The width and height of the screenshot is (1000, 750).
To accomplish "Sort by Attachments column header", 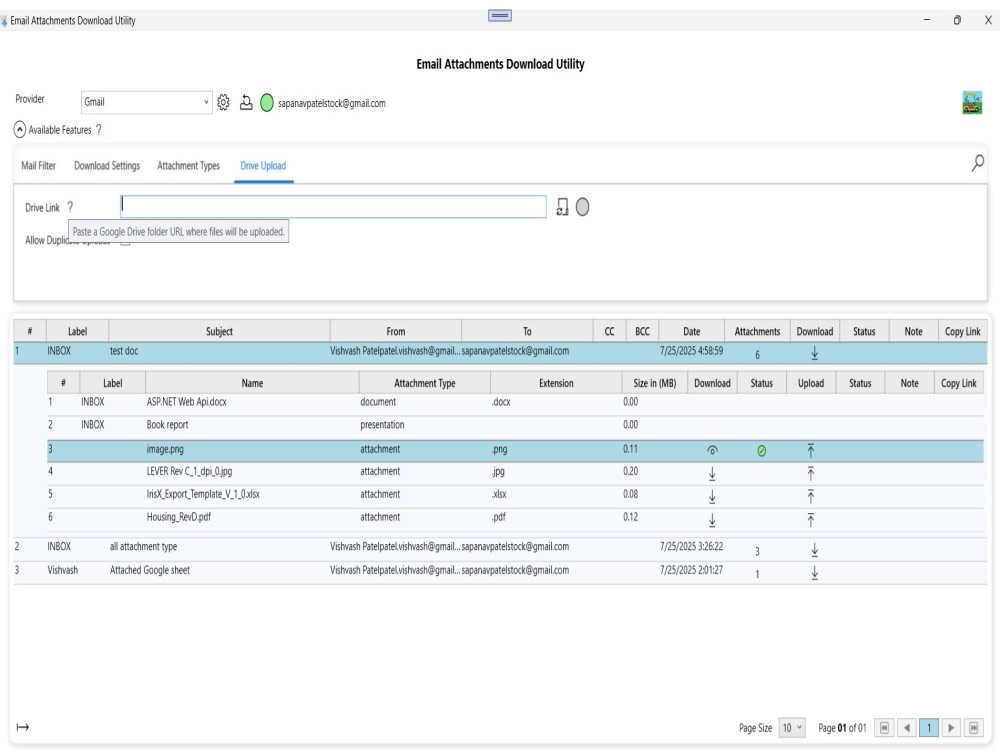I will (757, 332).
